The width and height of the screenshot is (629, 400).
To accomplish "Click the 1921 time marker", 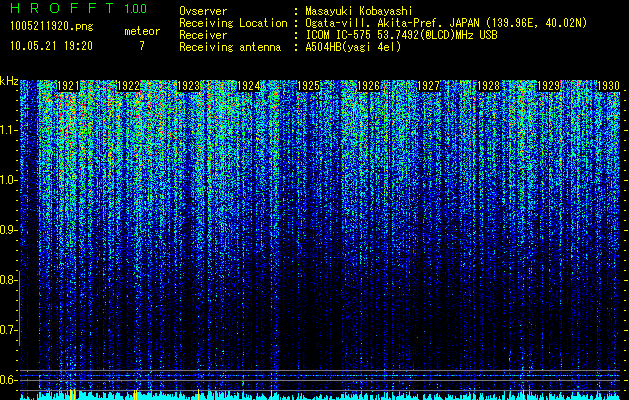I will click(68, 86).
